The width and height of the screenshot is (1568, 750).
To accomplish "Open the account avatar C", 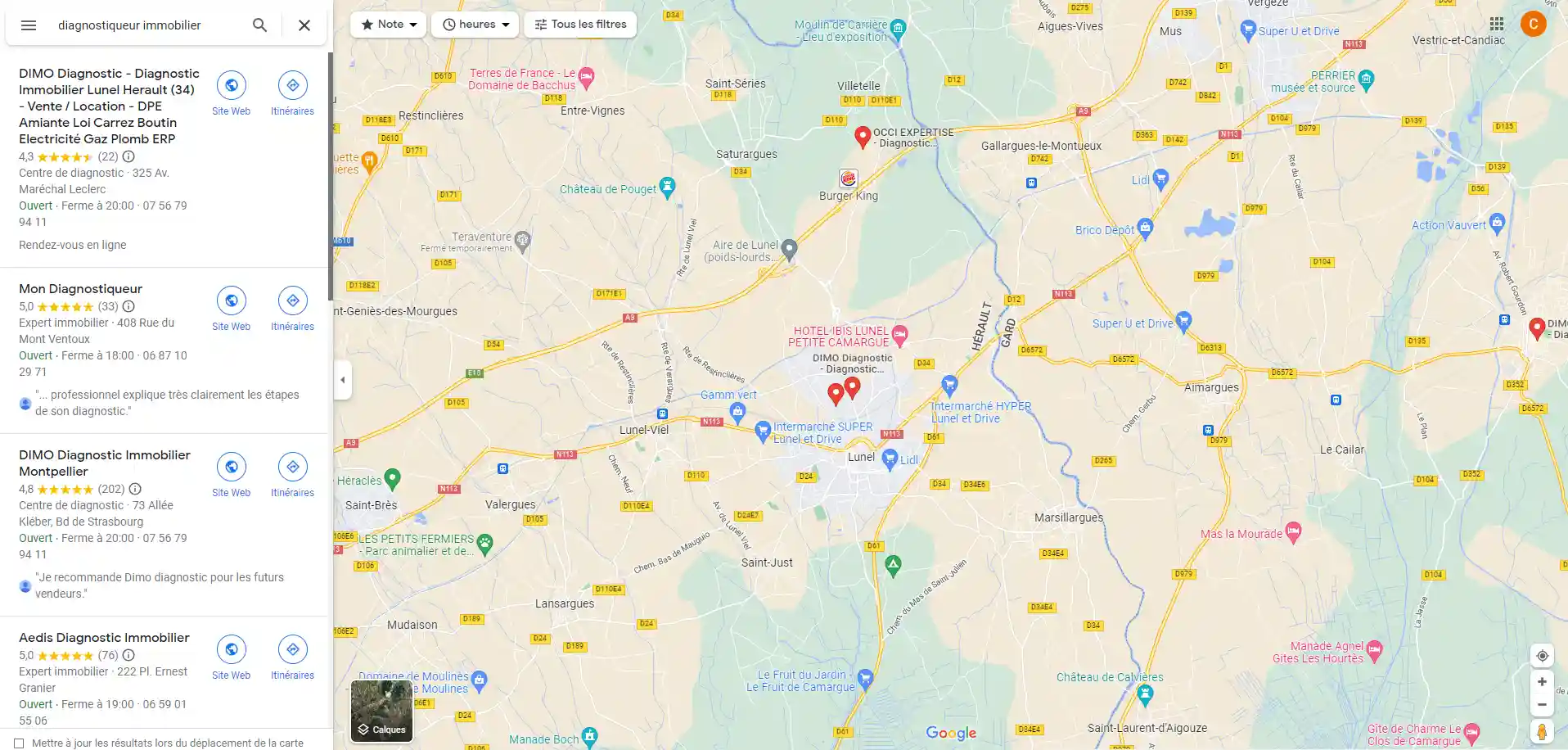I will click(1534, 24).
